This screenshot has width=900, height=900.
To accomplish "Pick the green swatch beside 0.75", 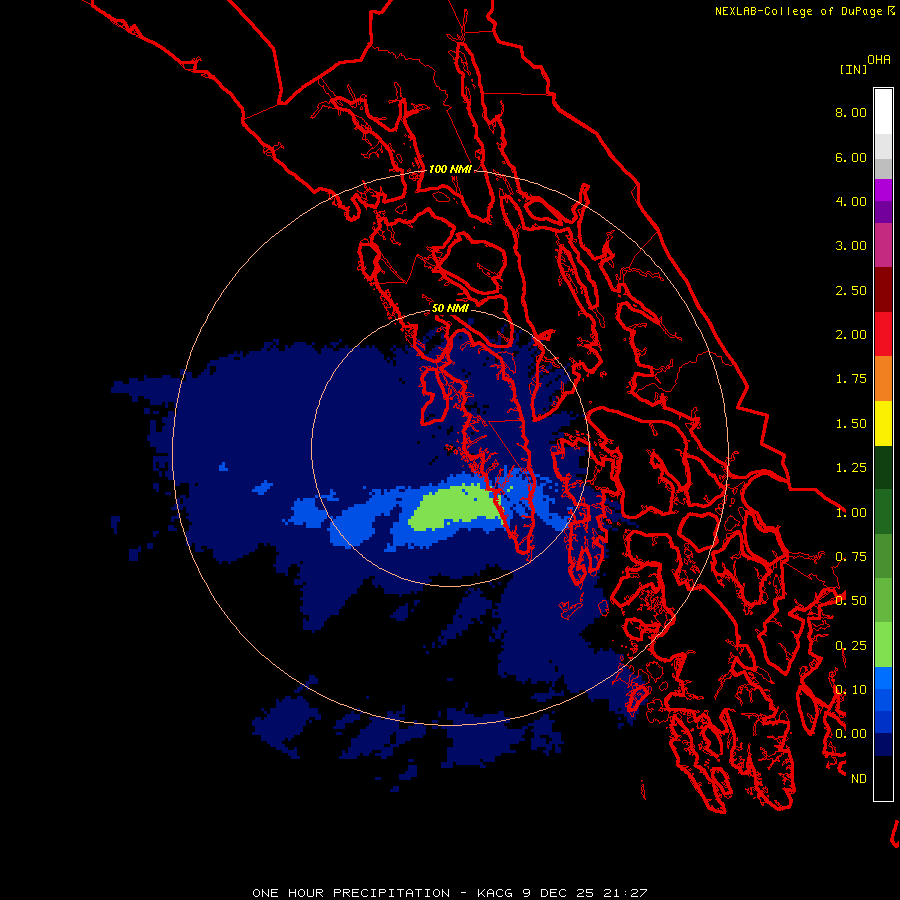I will 883,556.
